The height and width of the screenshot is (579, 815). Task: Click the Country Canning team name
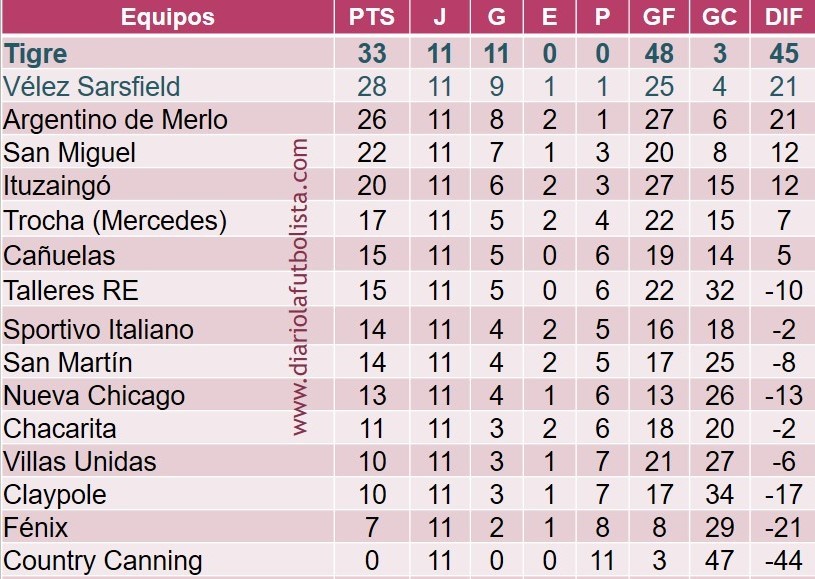click(x=103, y=561)
